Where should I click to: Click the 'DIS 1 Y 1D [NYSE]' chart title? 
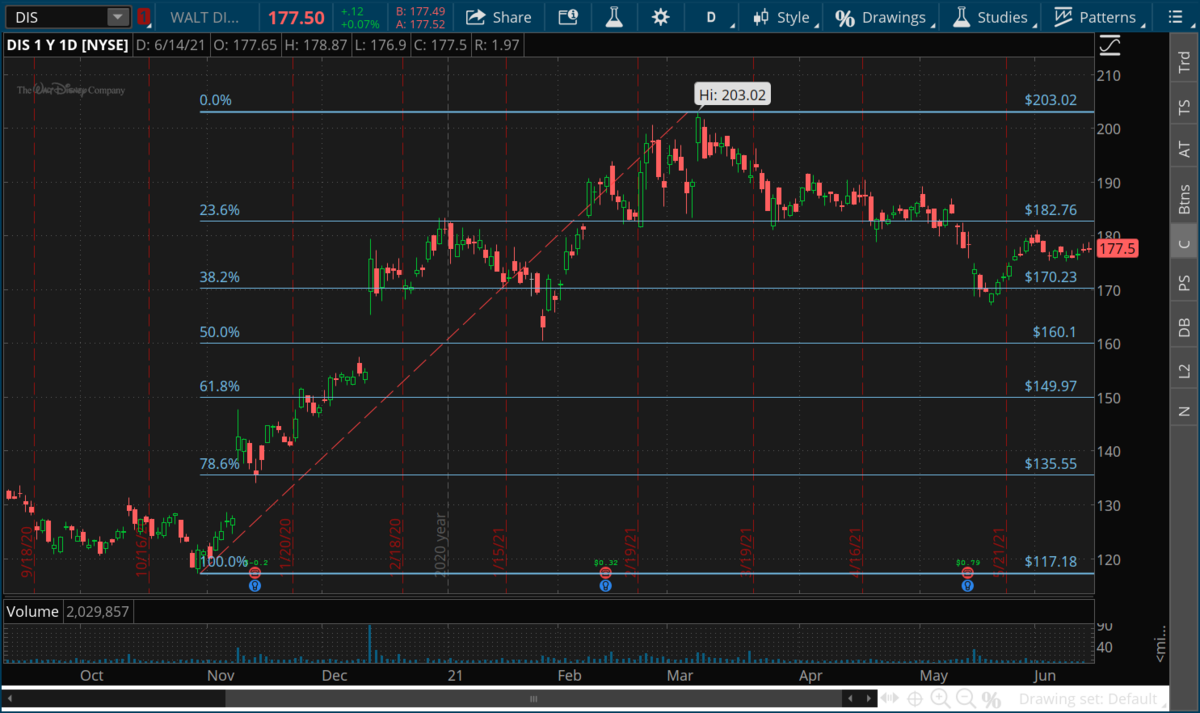click(67, 45)
